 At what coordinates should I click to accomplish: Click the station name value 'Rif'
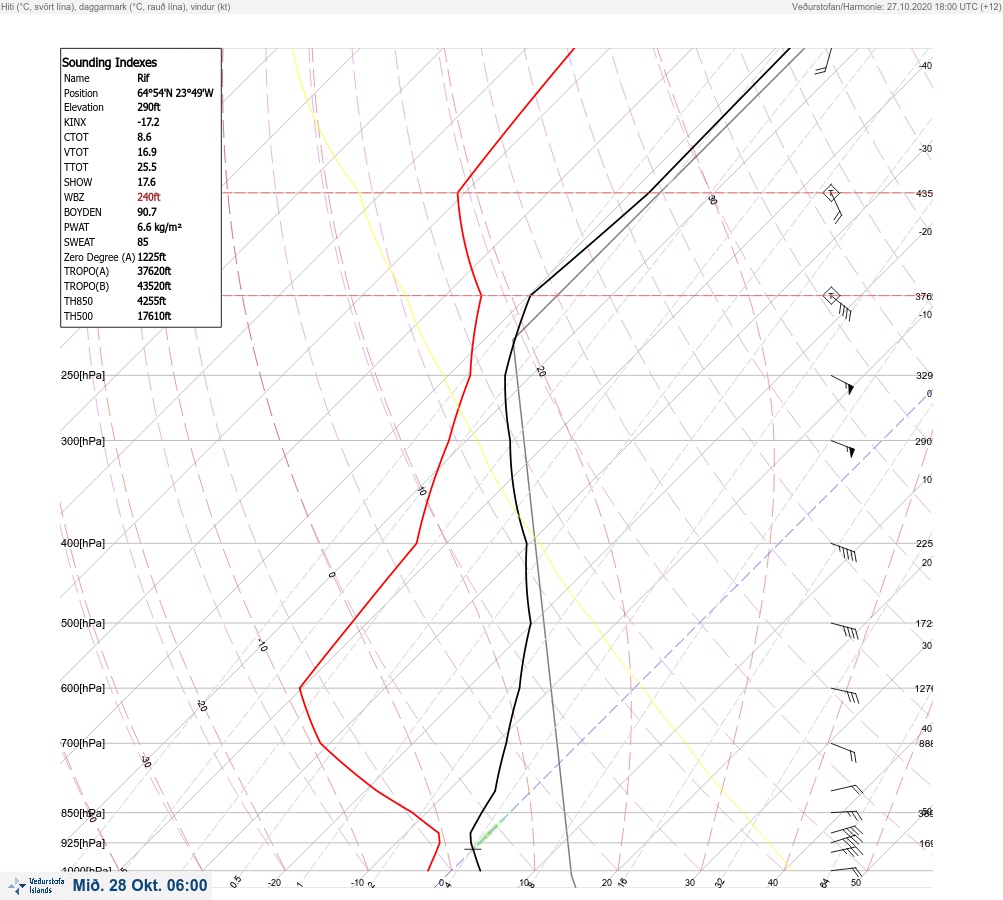coord(143,78)
